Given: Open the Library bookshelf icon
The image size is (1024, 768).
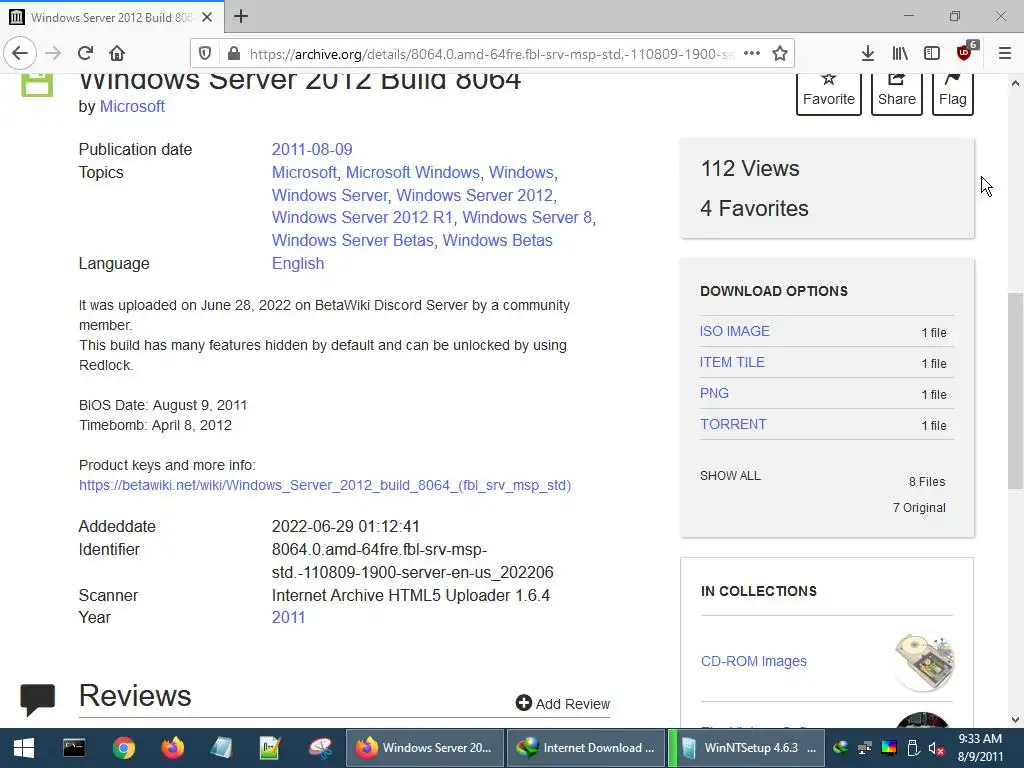Looking at the screenshot, I should tap(900, 54).
